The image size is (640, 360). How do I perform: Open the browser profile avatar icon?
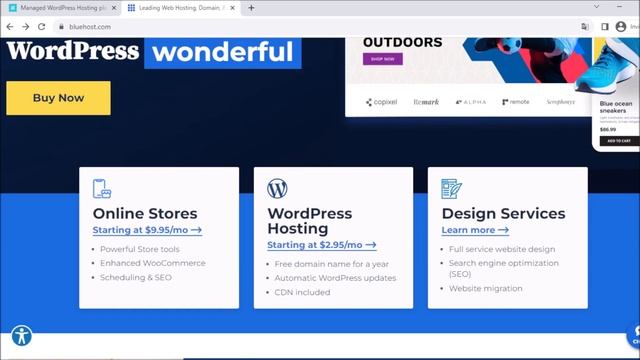[621, 27]
